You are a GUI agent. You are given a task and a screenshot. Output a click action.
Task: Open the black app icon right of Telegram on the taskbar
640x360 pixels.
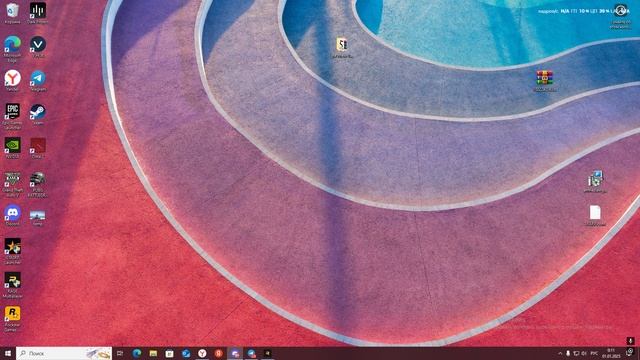tap(268, 353)
